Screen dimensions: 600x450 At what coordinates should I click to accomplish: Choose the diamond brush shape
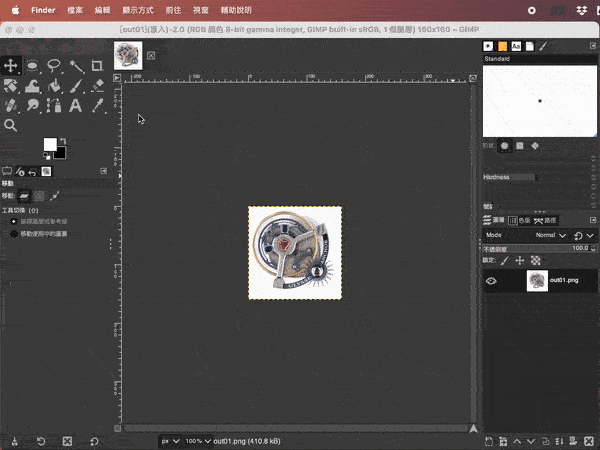[x=535, y=146]
